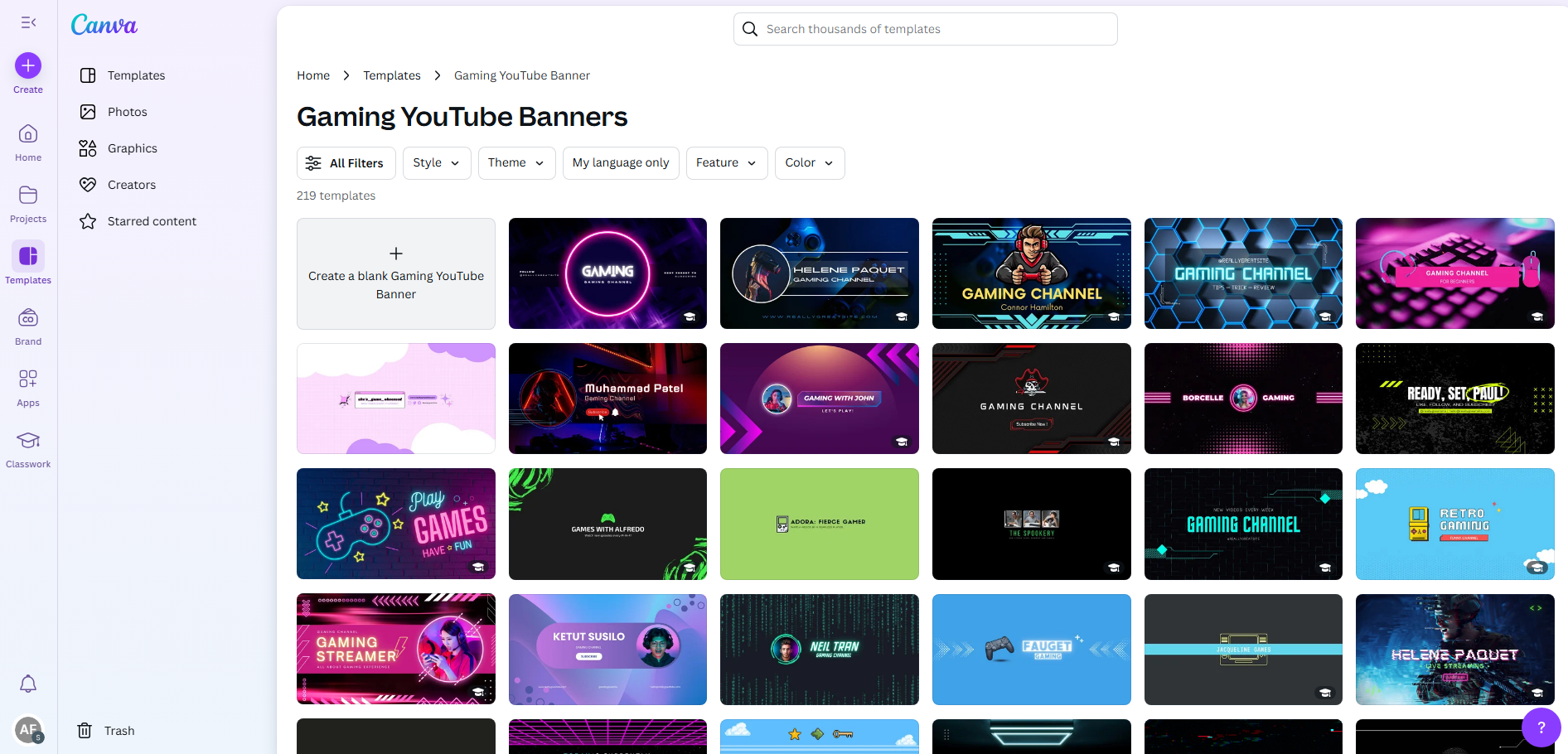Collapse the left navigation sidebar
This screenshot has height=754, width=1568.
tap(27, 22)
